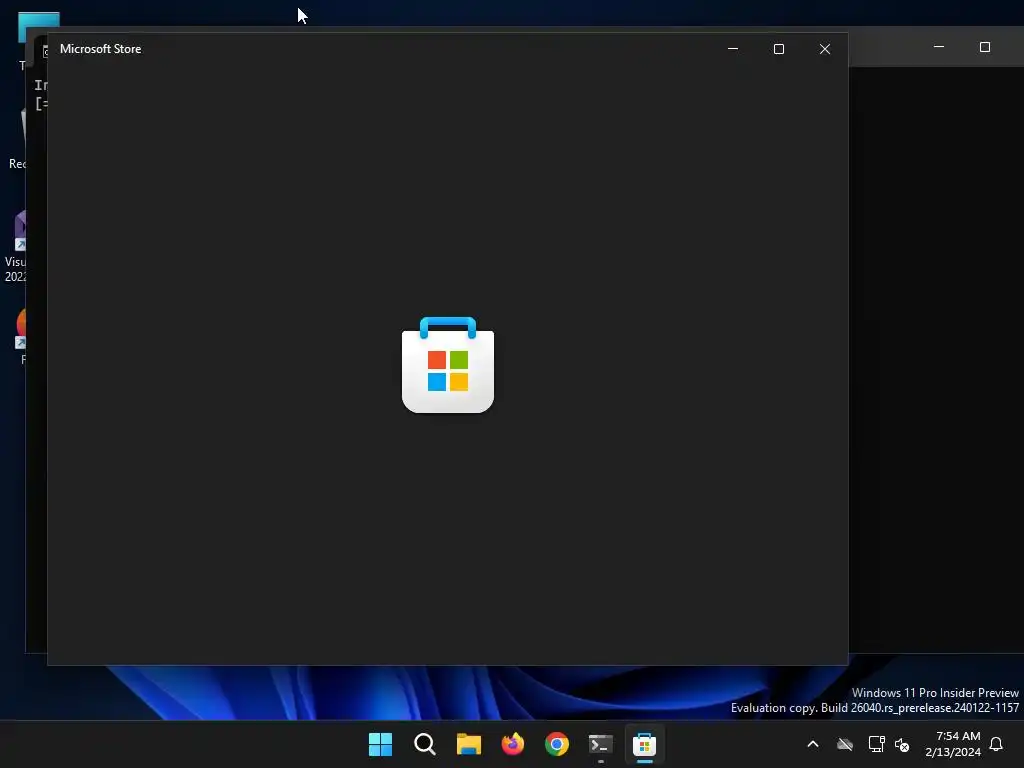Open the Windows Start menu
This screenshot has width=1024, height=768.
pos(380,744)
